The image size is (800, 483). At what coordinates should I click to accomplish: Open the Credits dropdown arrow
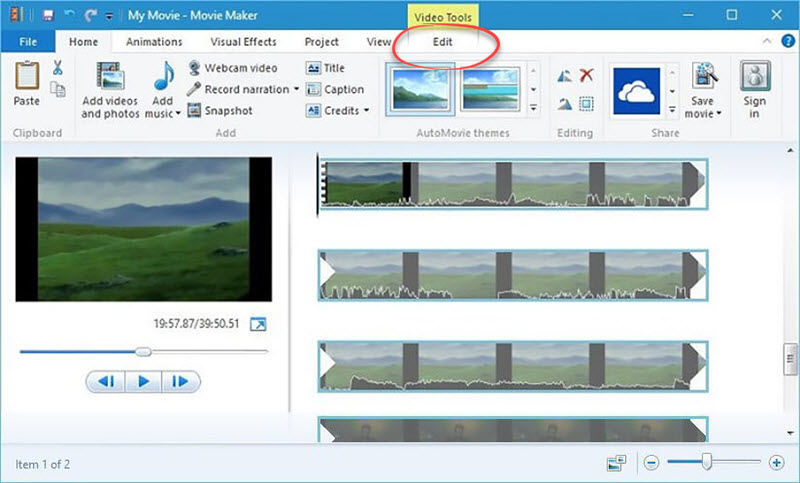pyautogui.click(x=366, y=111)
